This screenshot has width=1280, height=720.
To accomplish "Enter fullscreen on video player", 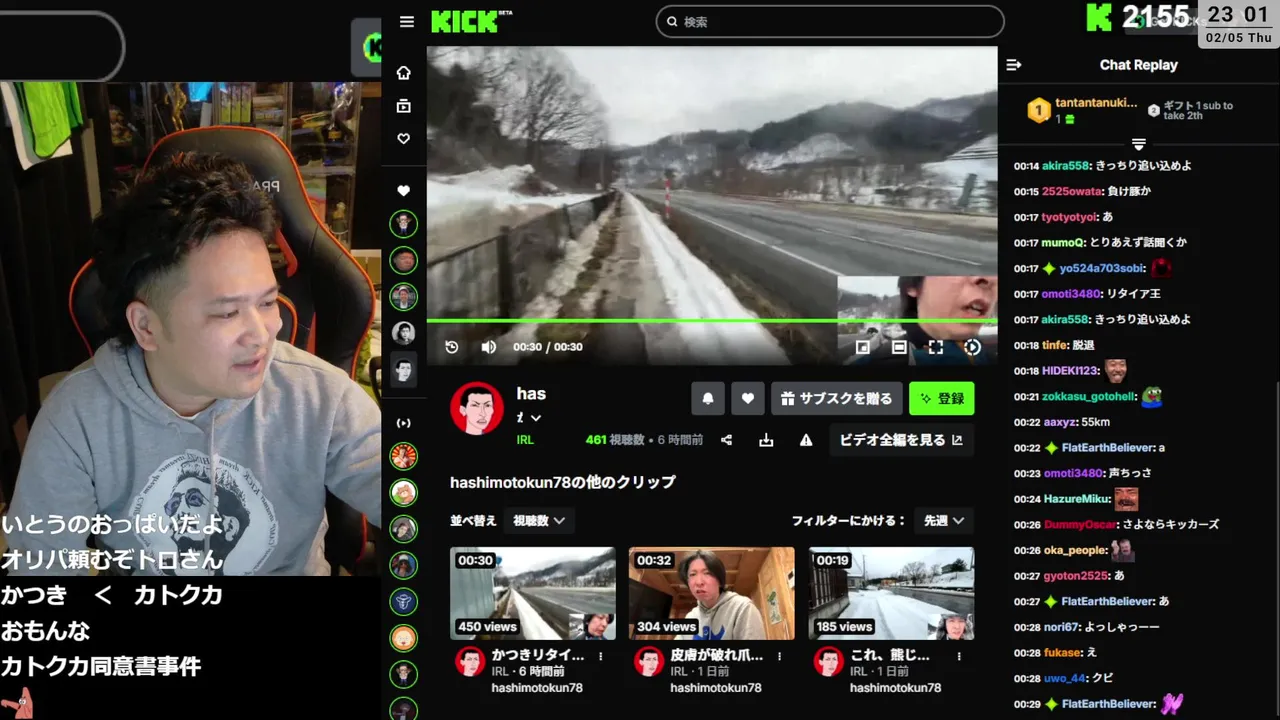I will (x=936, y=347).
